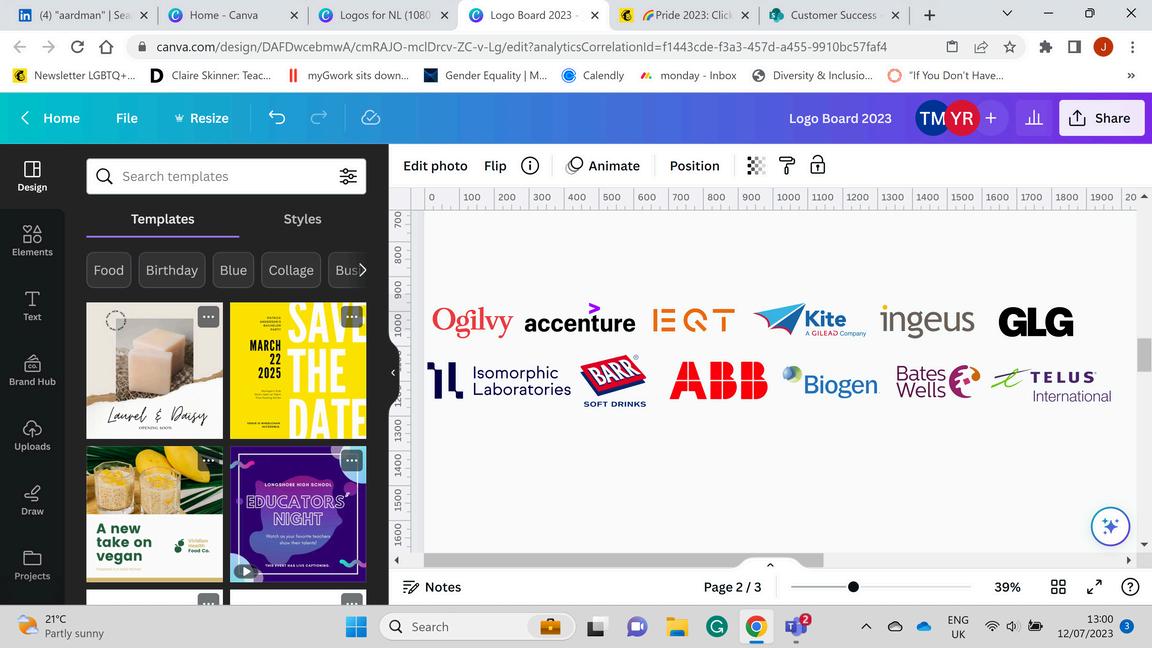Click Edit photo button
1152x648 pixels.
[435, 166]
